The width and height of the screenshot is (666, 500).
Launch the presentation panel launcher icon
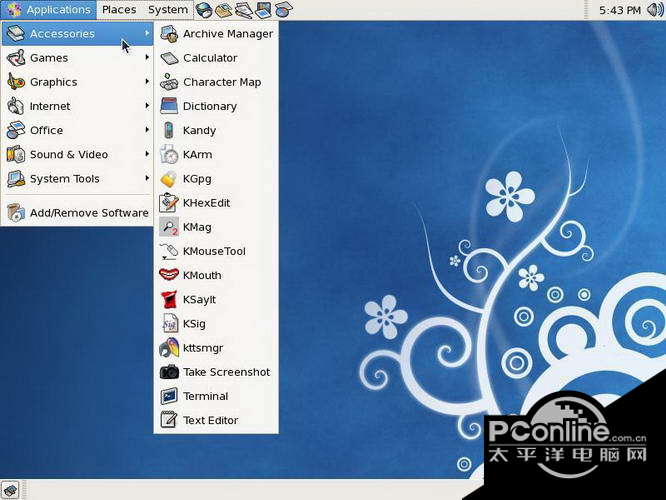263,10
